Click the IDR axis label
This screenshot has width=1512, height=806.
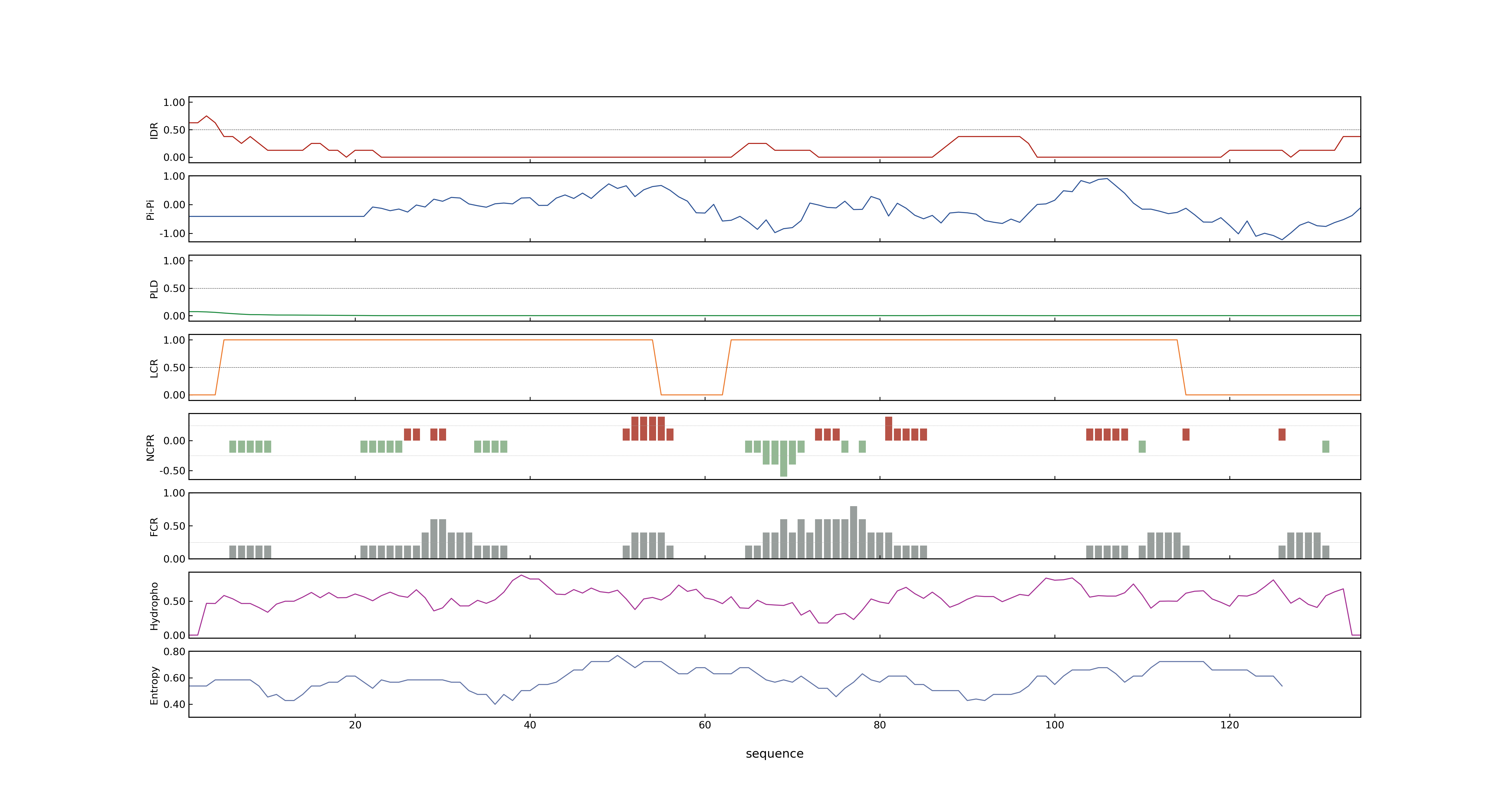(x=154, y=130)
